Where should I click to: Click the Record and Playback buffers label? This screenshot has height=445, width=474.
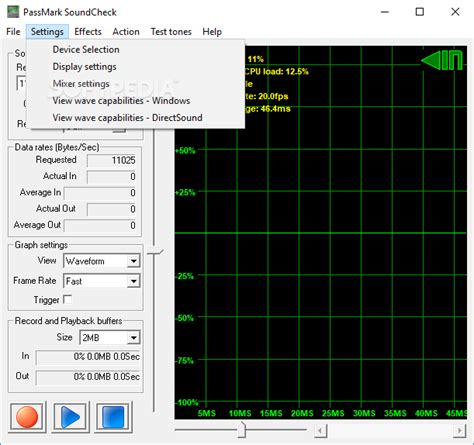click(x=68, y=321)
